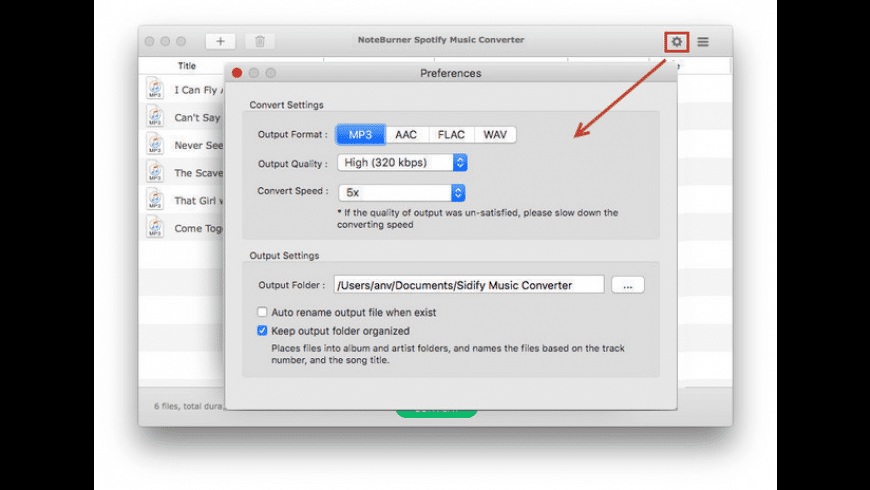Open the Convert Speed dropdown
This screenshot has width=870, height=490.
coord(402,193)
